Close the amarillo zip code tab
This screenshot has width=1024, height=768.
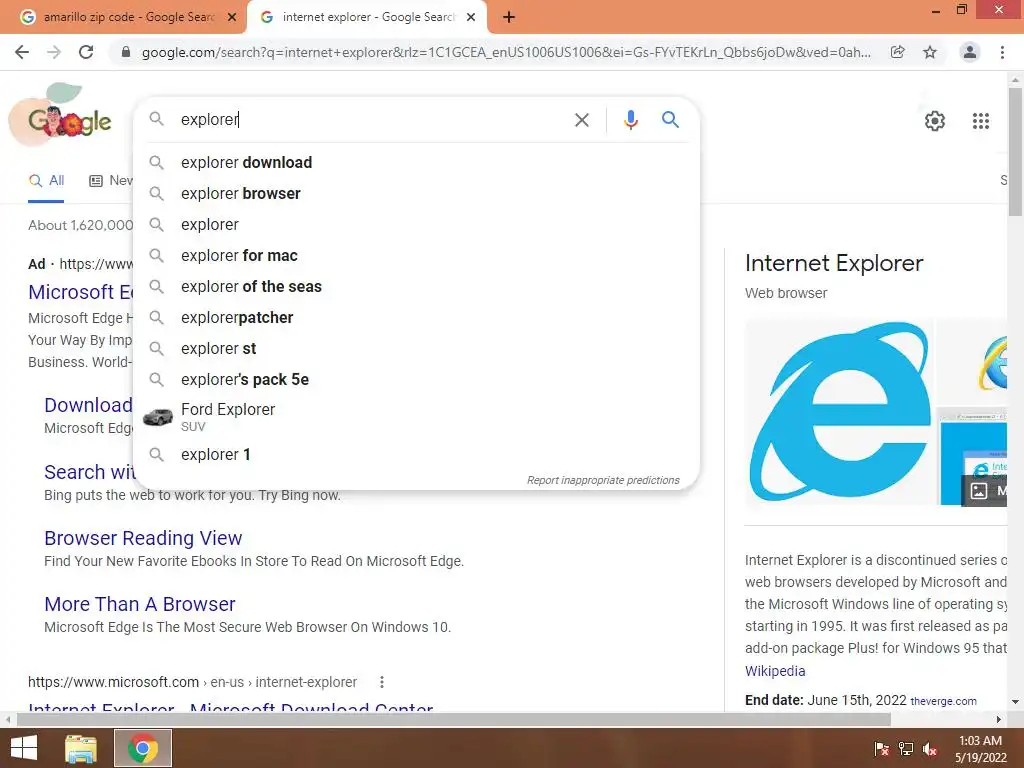click(232, 17)
